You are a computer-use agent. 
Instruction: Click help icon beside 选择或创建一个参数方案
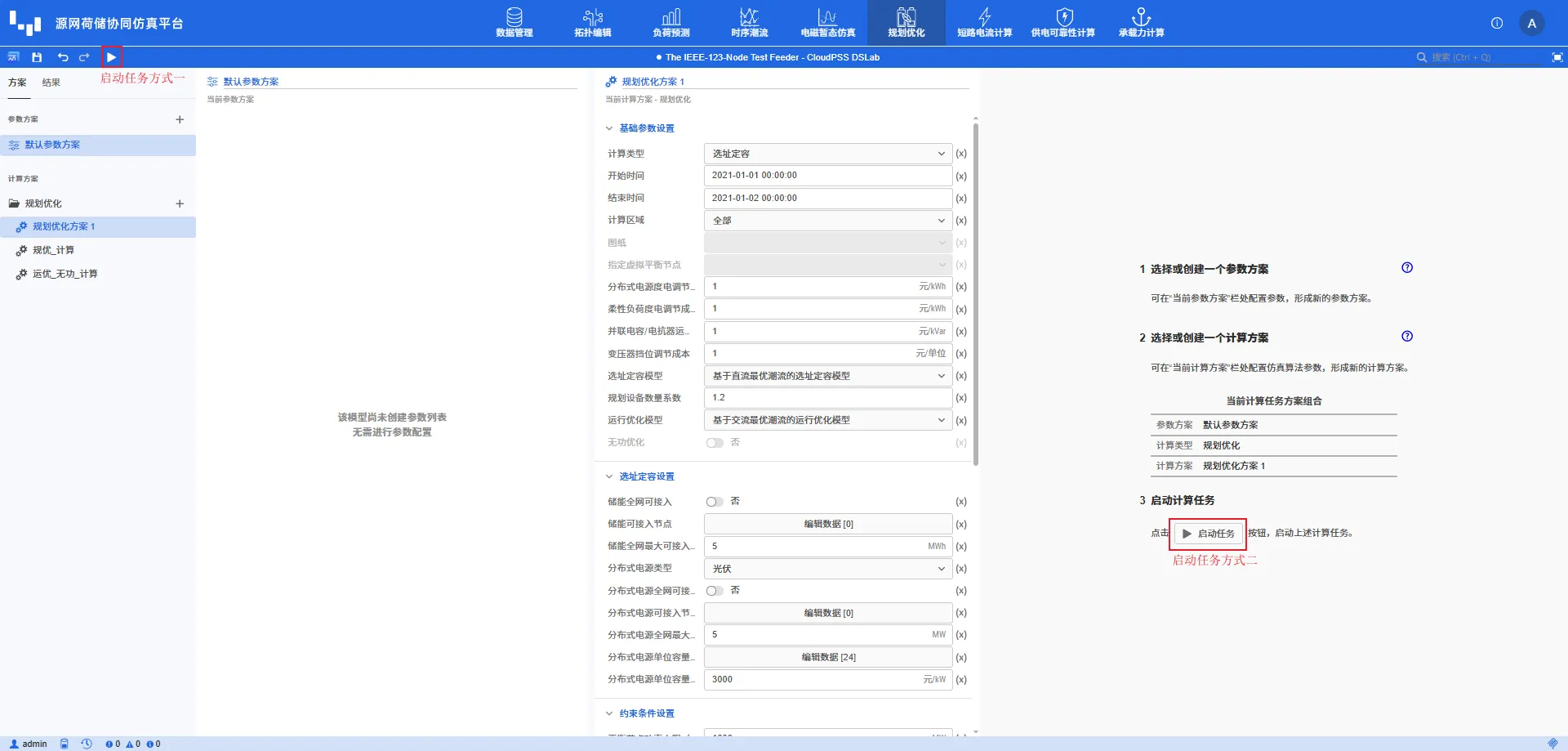[1407, 267]
